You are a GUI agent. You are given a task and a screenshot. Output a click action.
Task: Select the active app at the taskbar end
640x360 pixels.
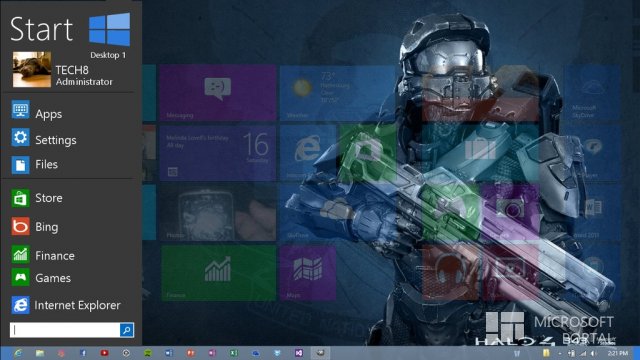(x=320, y=353)
